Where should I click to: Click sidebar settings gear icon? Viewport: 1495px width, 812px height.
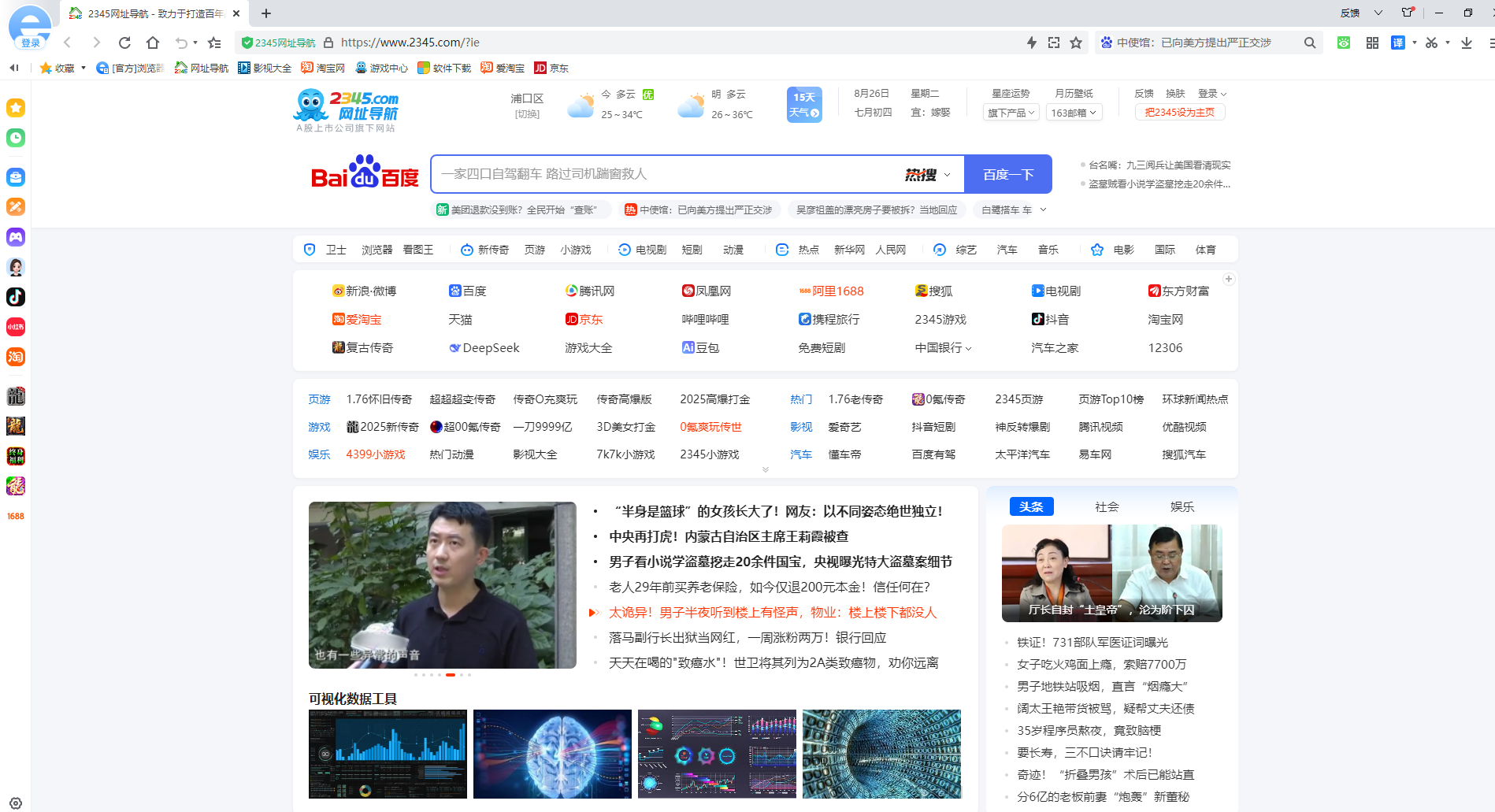pyautogui.click(x=16, y=803)
